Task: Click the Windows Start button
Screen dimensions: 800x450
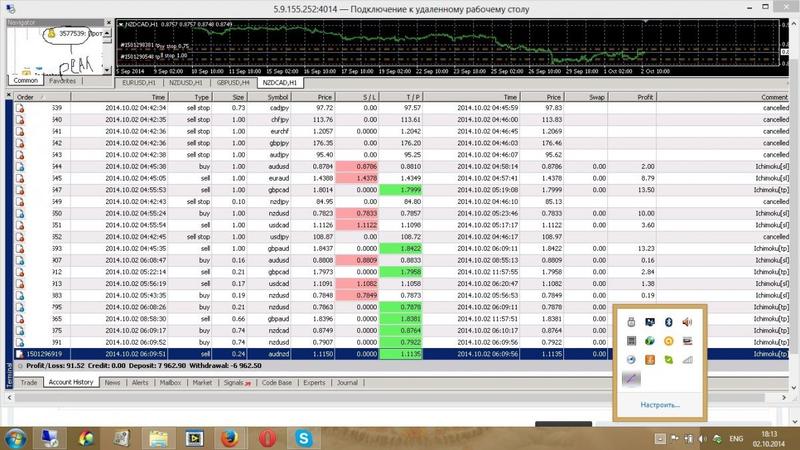Action: click(14, 437)
